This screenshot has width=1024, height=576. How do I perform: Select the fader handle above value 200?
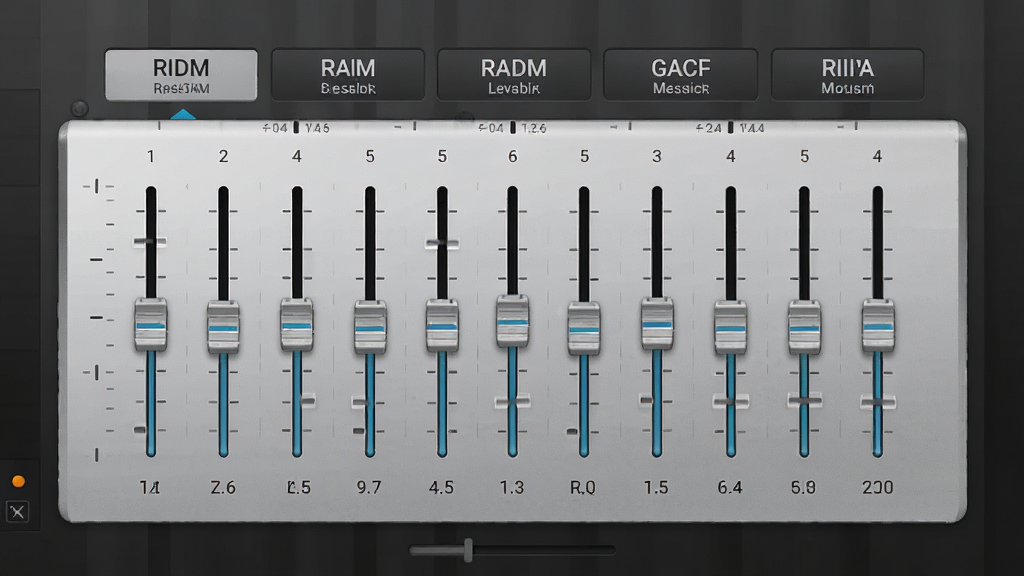(878, 325)
